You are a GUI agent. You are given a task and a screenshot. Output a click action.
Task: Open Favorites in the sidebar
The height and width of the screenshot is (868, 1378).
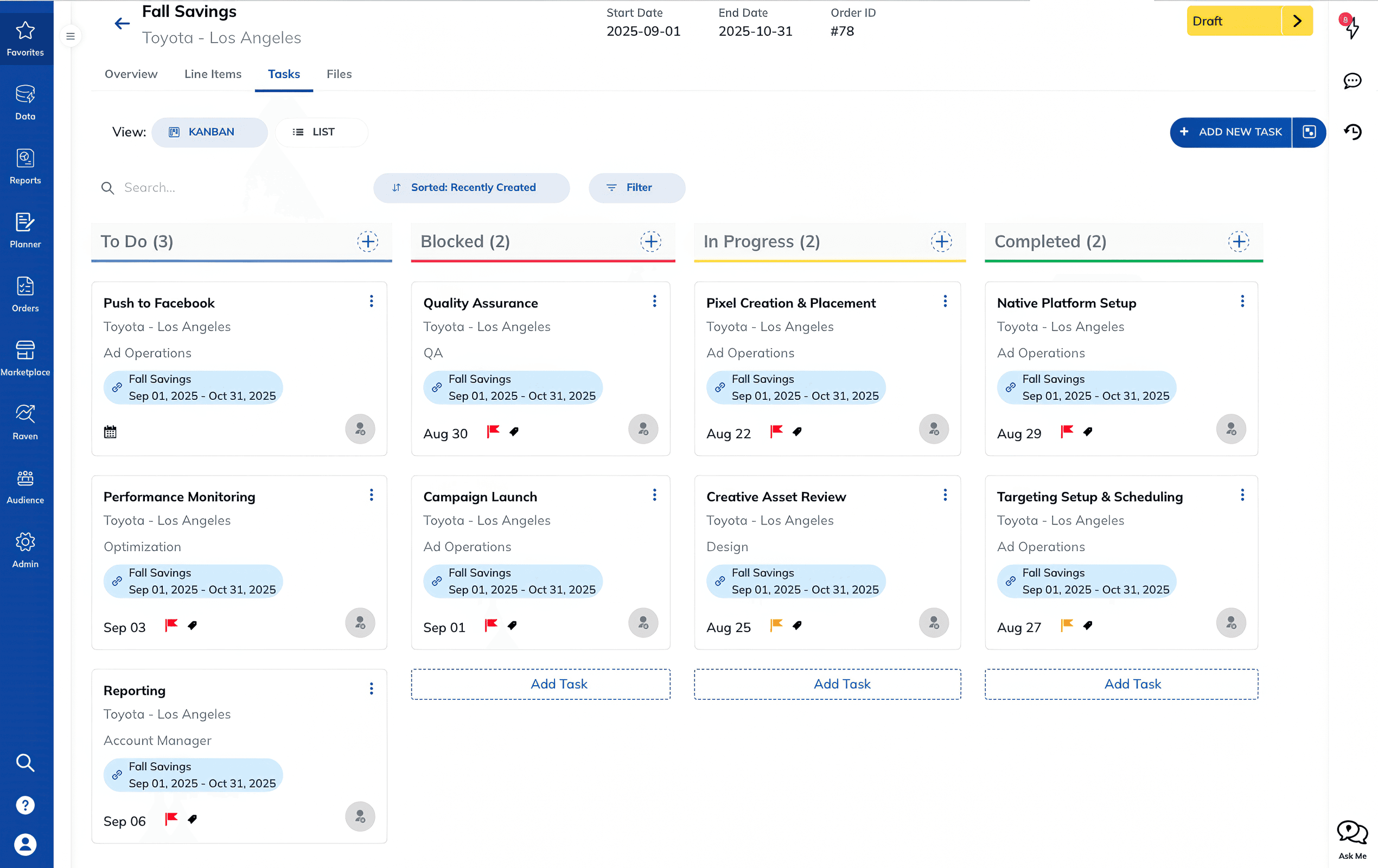tap(25, 39)
